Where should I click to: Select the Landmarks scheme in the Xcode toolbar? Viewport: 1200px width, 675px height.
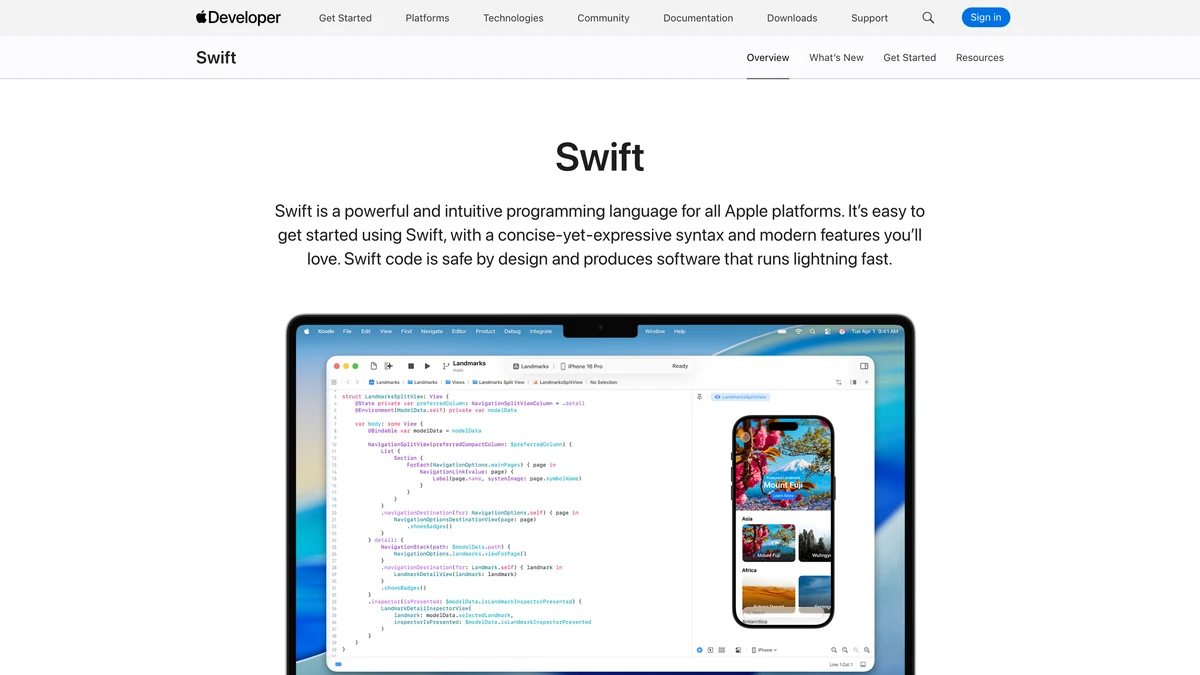click(x=531, y=366)
